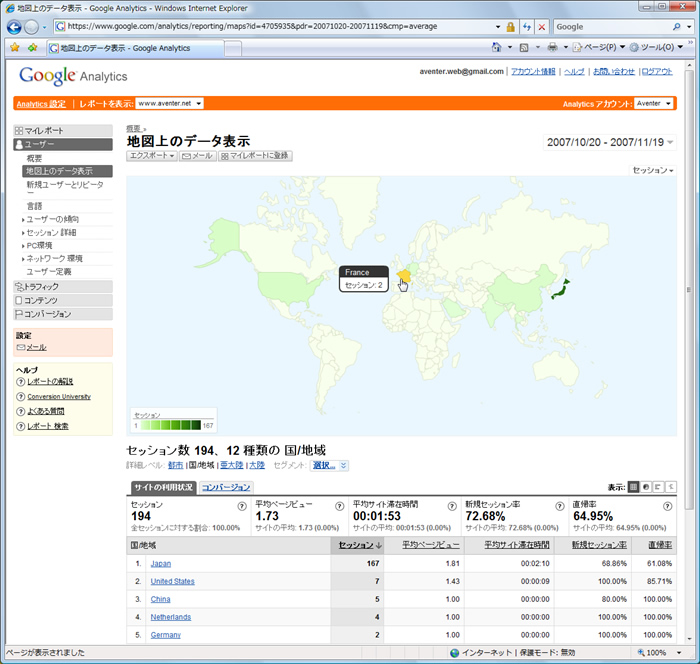This screenshot has width=700, height=664.
Task: Open the エクスポート export dropdown
Action: 152,155
